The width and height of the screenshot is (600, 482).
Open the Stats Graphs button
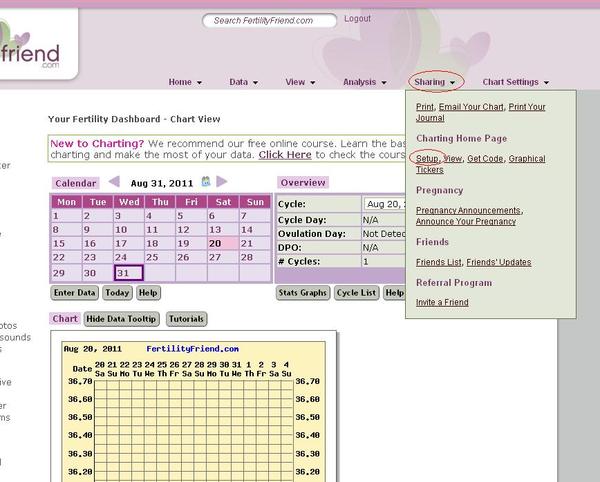(302, 293)
